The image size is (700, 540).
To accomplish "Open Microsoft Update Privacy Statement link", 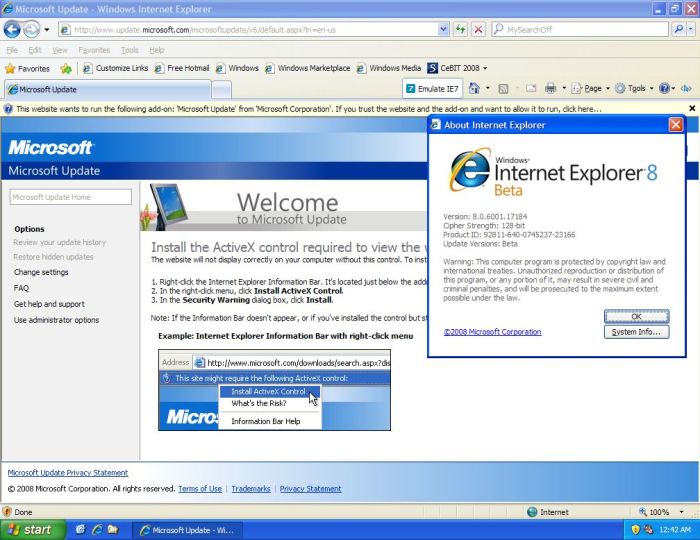I will click(x=68, y=473).
